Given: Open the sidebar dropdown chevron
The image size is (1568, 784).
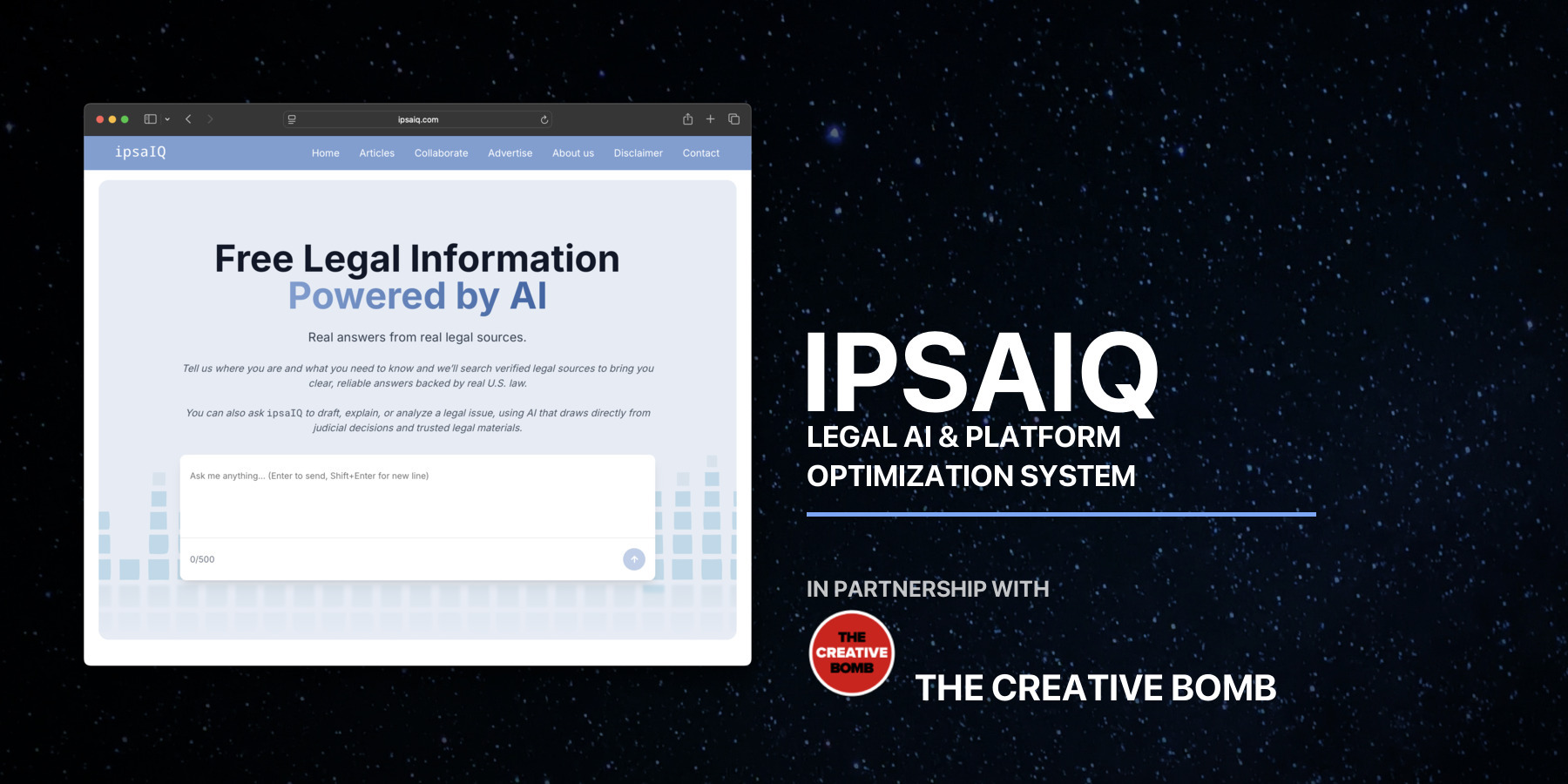Looking at the screenshot, I should [x=167, y=119].
